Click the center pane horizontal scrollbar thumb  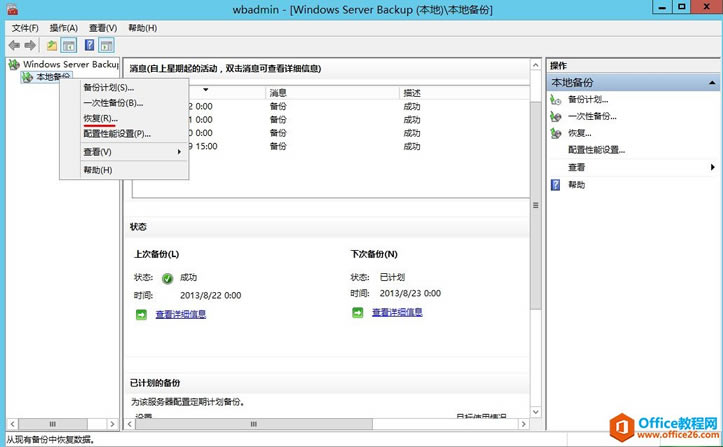[x=254, y=424]
